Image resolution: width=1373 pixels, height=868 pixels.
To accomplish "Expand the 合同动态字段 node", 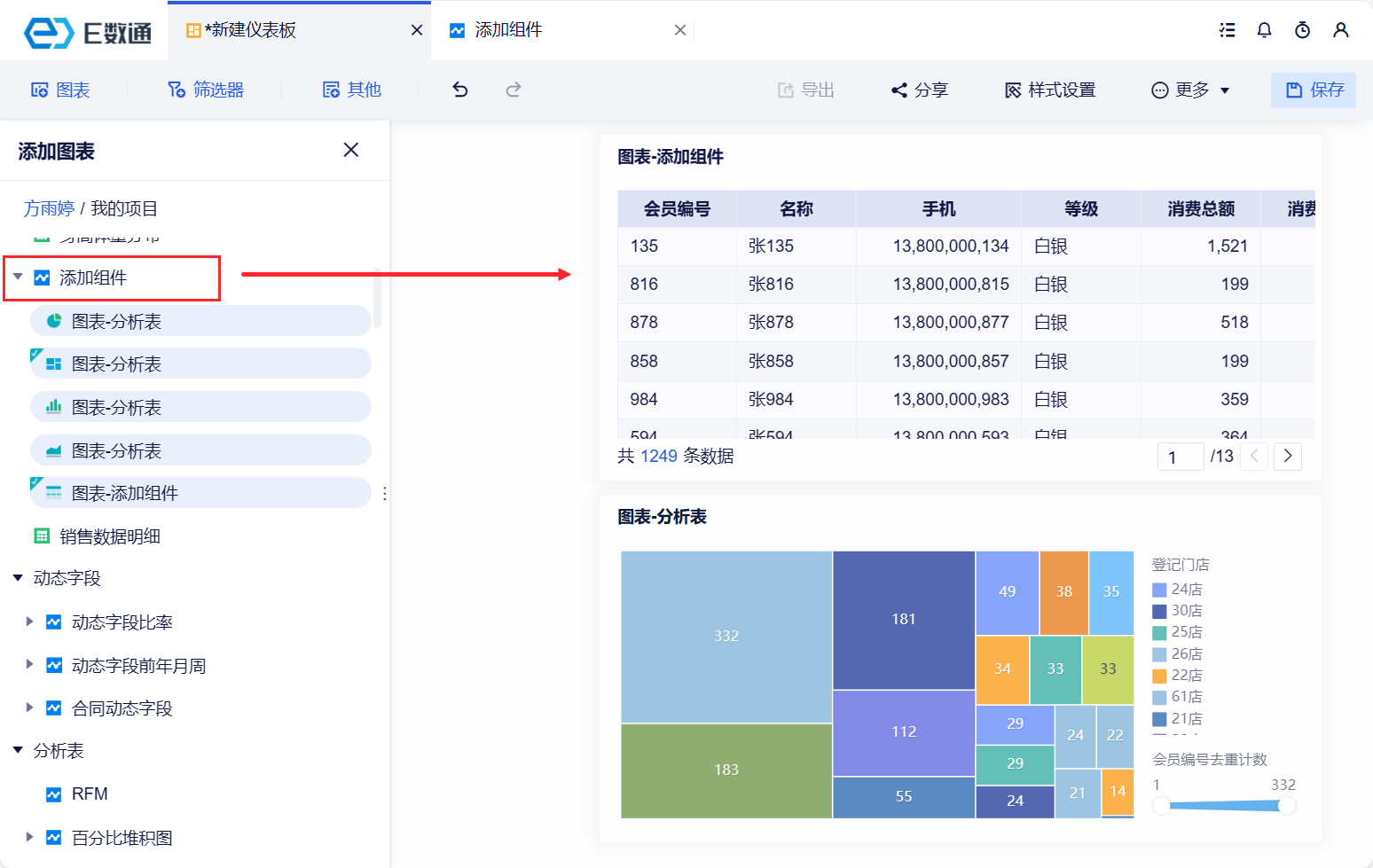I will [x=29, y=708].
